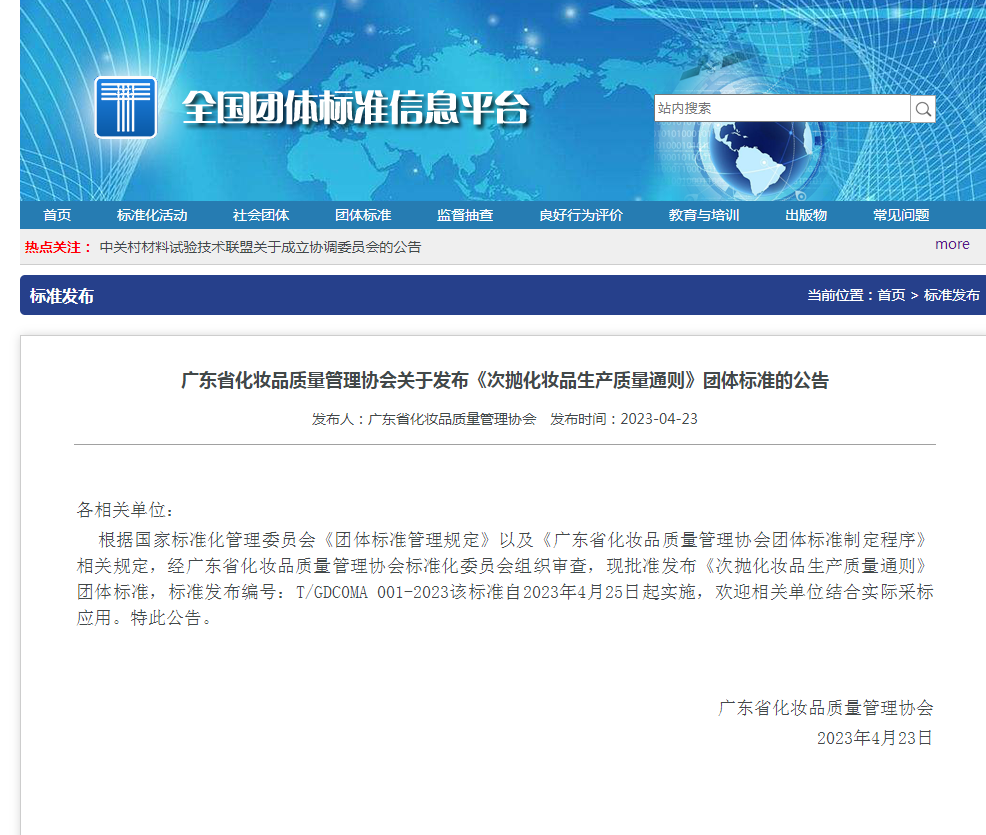Open the 标准化活动 menu item
Viewport: 986px width, 835px height.
pyautogui.click(x=152, y=215)
